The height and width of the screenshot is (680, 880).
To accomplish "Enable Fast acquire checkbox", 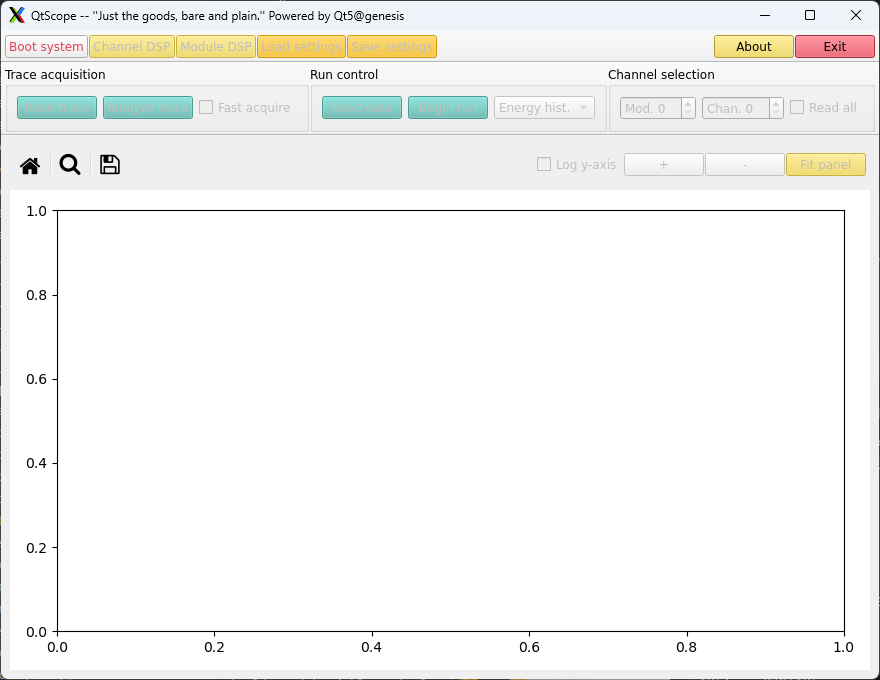I will tap(206, 107).
